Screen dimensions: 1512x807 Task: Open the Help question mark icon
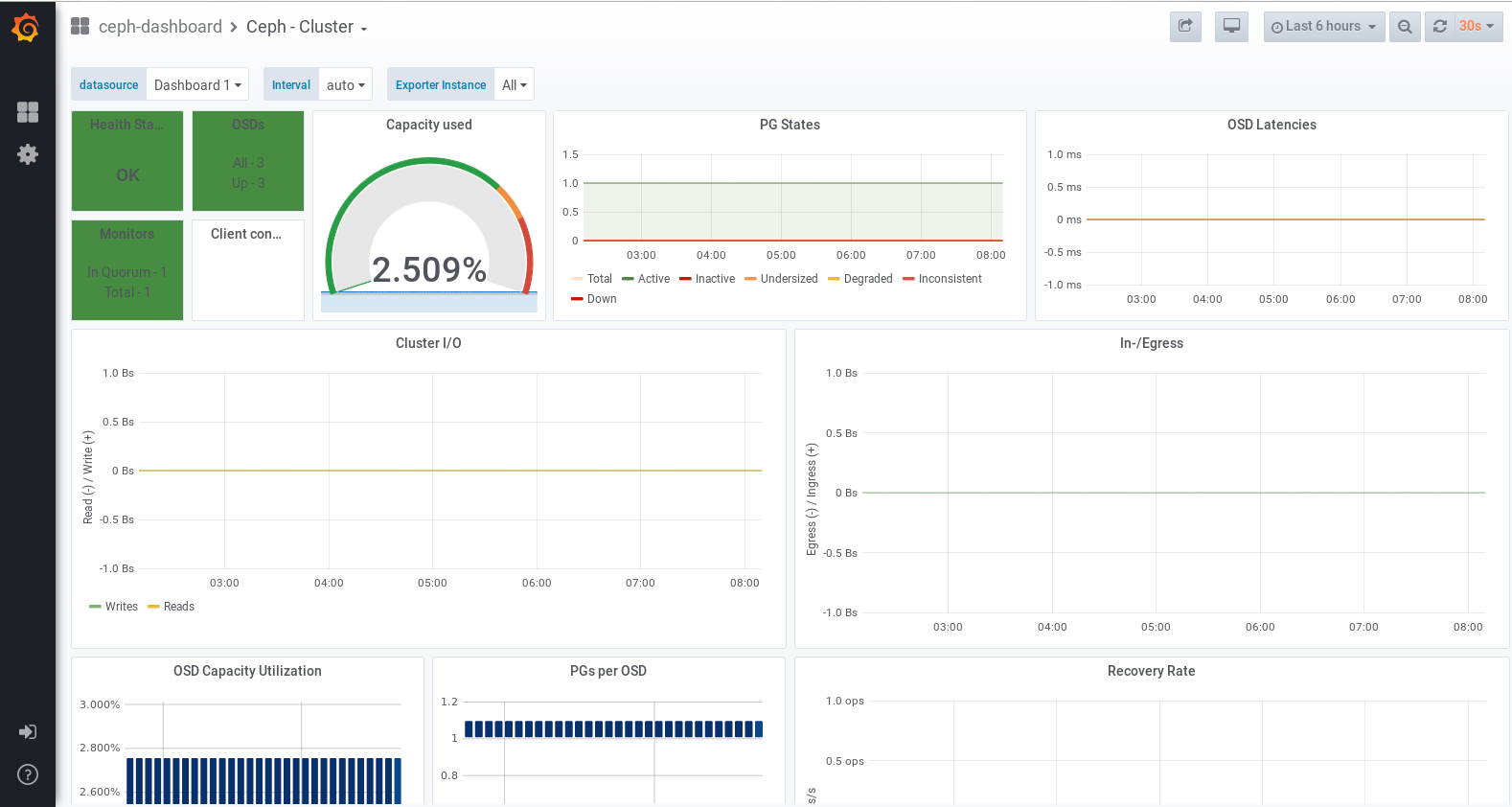(28, 774)
